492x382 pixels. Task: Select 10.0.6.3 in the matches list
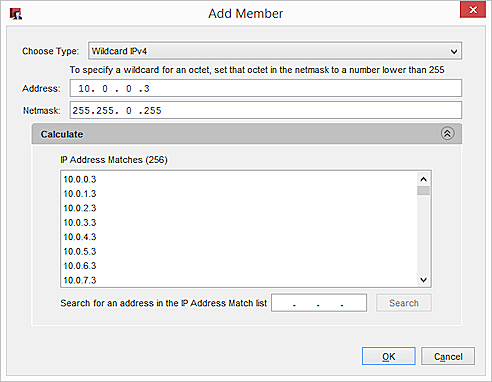80,266
